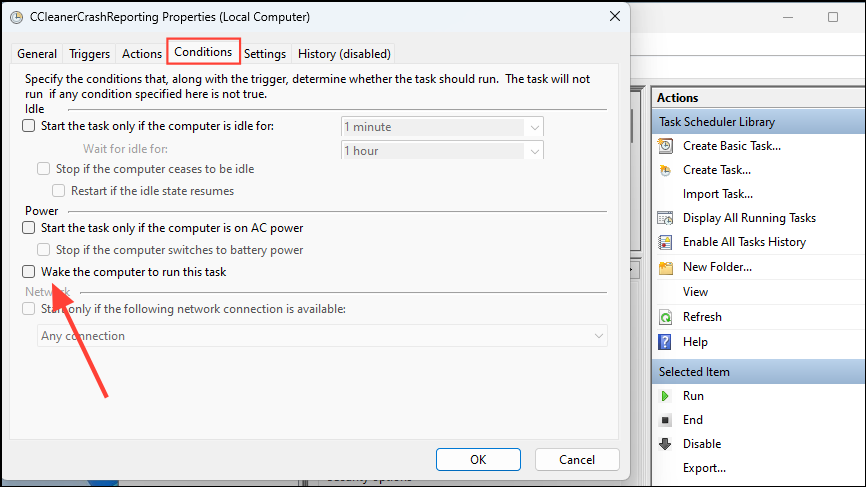Click the End stop icon
The height and width of the screenshot is (487, 866).
[x=666, y=420]
